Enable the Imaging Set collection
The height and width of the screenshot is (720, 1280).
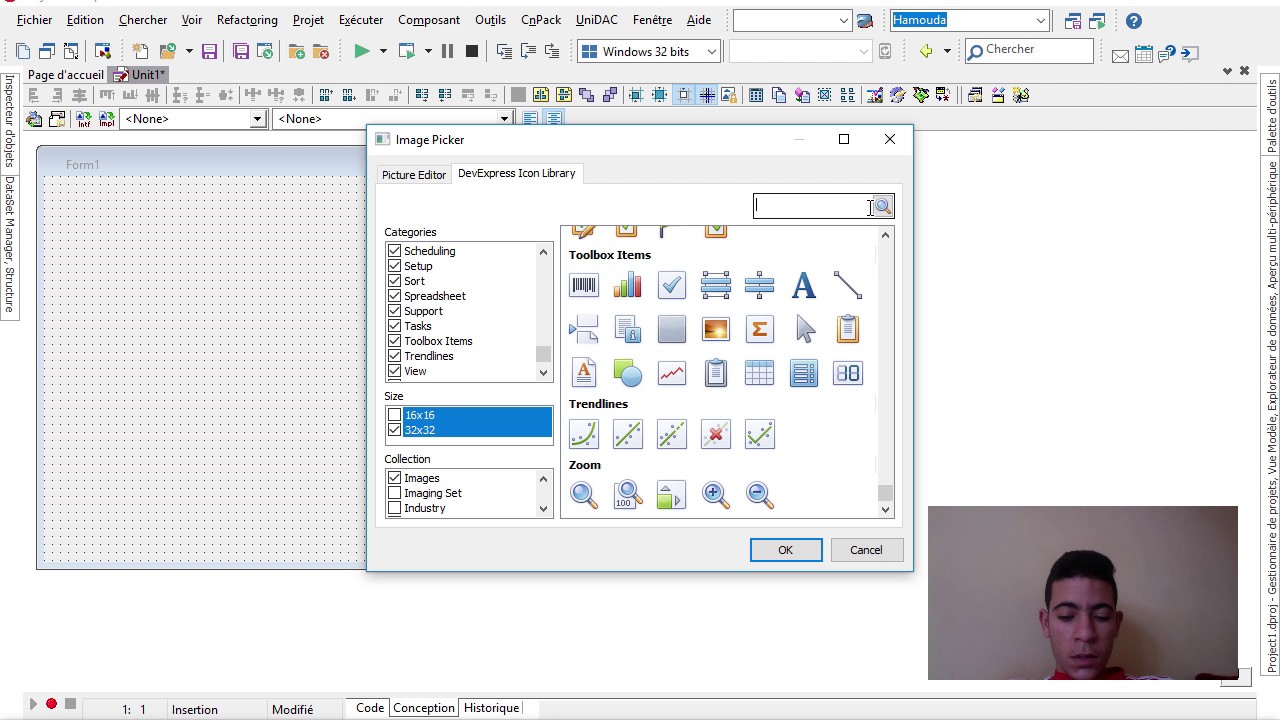[x=394, y=493]
